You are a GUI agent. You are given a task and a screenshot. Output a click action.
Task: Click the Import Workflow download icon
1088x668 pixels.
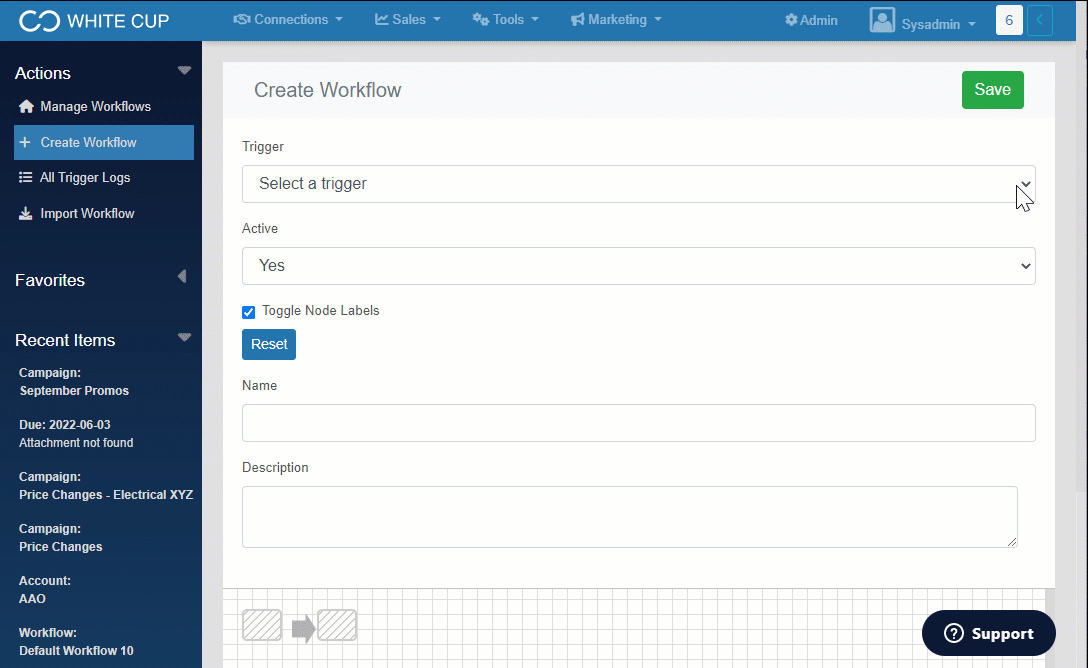tap(26, 214)
